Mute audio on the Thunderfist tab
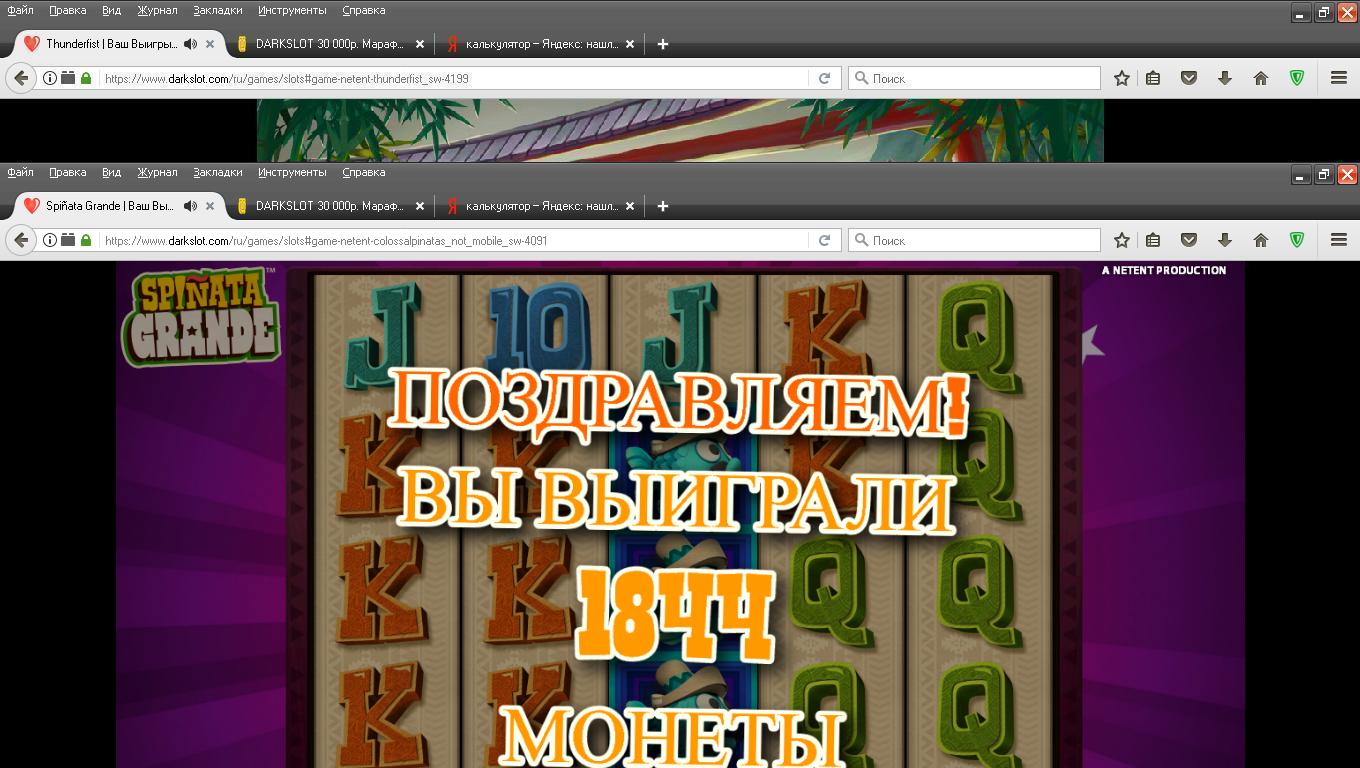 coord(190,44)
